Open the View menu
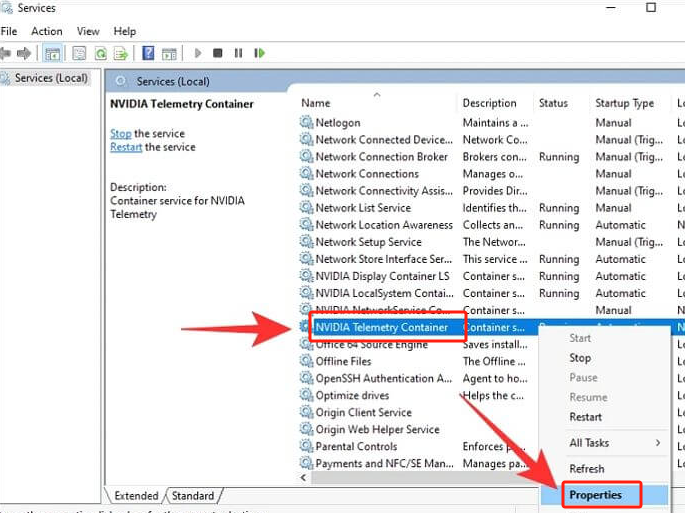The image size is (685, 513). [88, 31]
